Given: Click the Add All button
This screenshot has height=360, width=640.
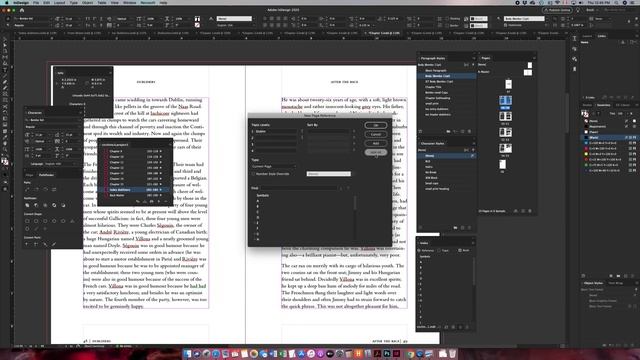Looking at the screenshot, I should click(x=376, y=152).
